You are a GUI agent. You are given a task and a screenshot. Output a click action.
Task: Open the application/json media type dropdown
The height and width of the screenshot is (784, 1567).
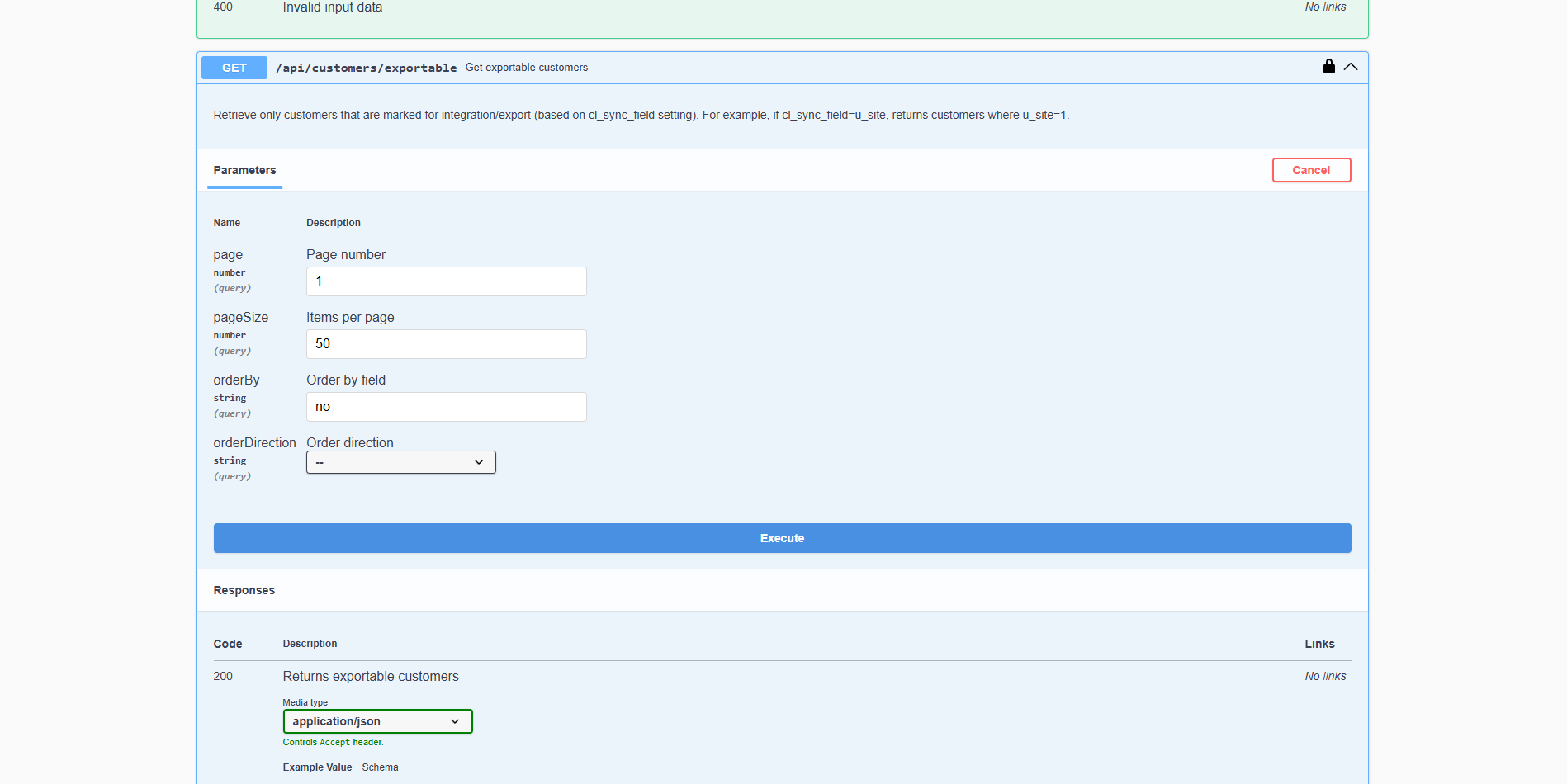(377, 721)
